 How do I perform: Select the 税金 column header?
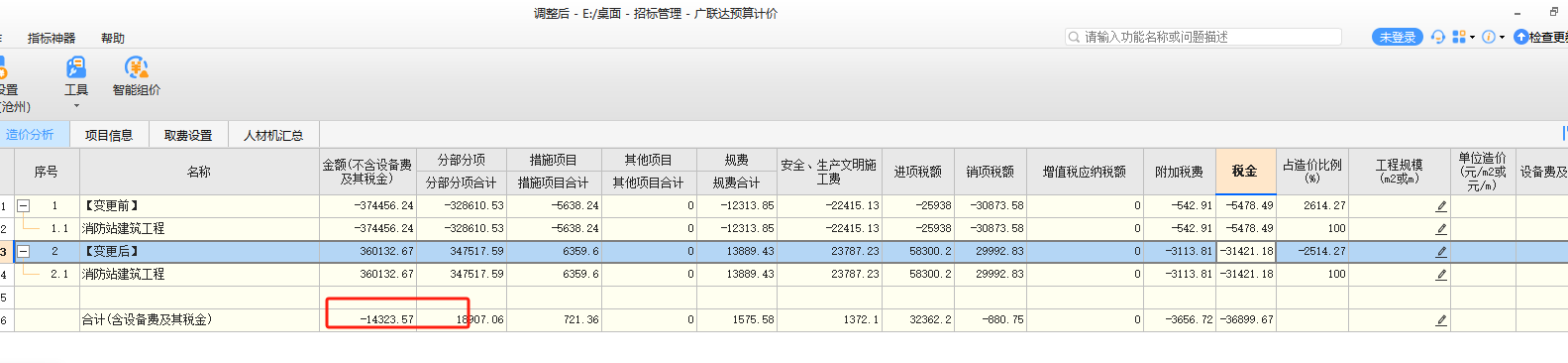[1245, 172]
